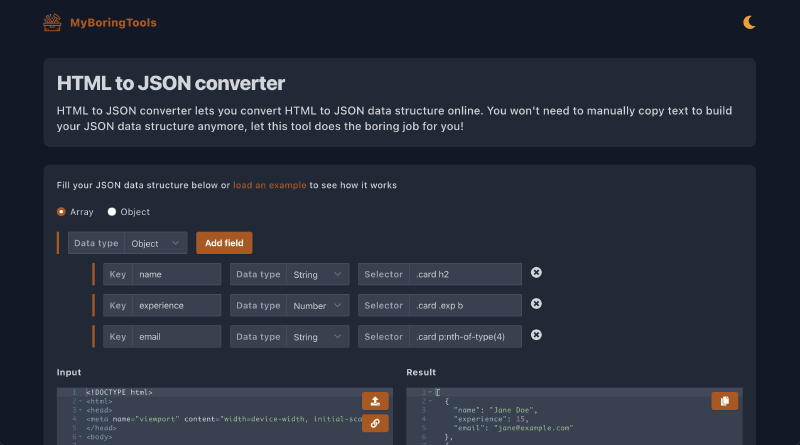Viewport: 800px width, 445px height.
Task: Click the HTML to JSON converter heading
Action: pos(170,83)
